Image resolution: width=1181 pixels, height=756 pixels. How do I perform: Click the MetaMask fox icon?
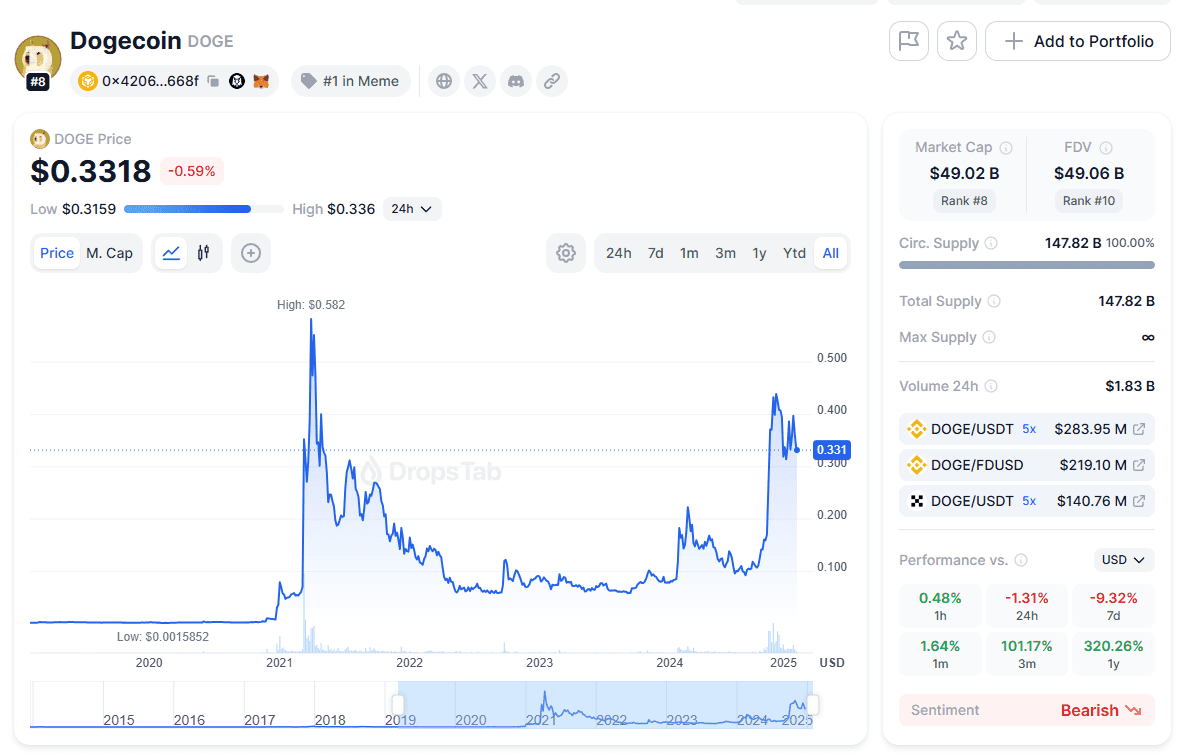[x=261, y=81]
